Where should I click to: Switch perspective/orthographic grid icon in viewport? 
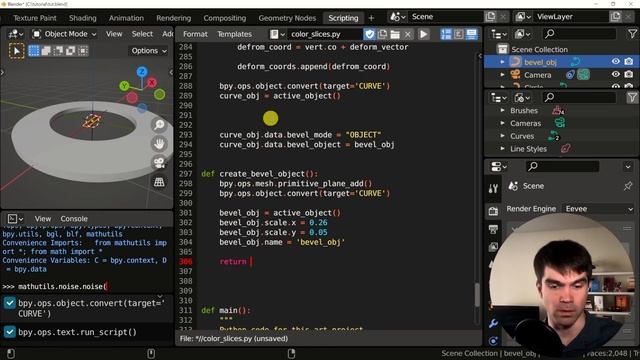[159, 182]
